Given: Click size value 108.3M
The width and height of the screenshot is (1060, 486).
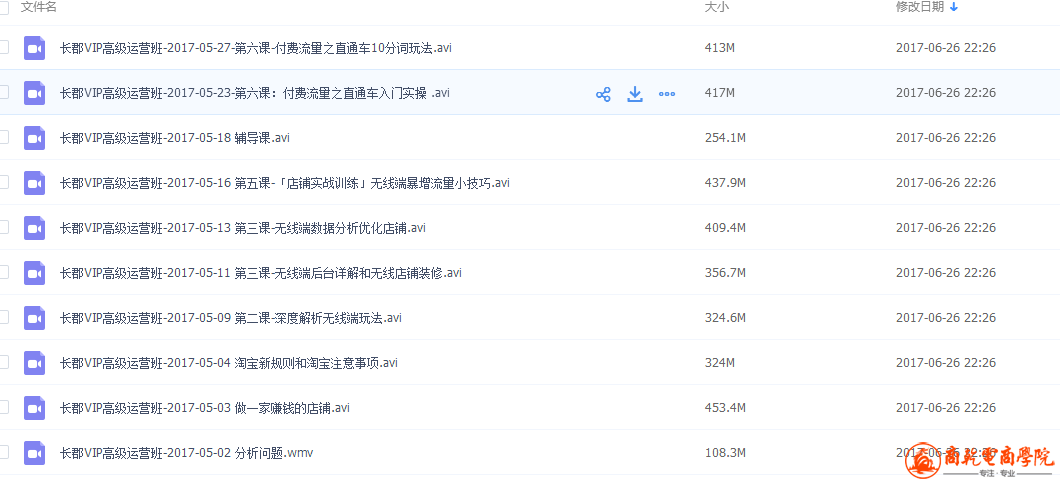Looking at the screenshot, I should tap(725, 453).
